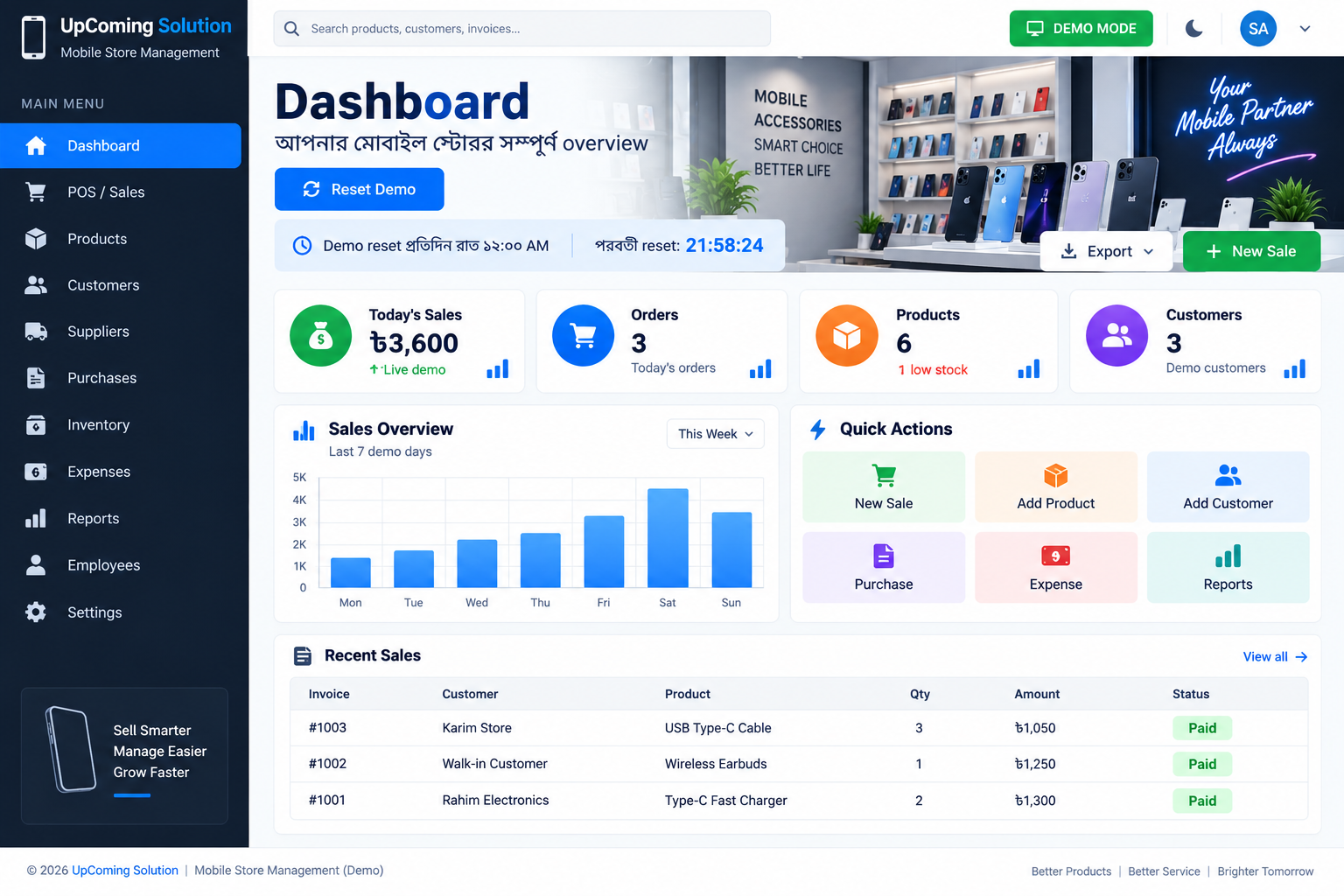Open the Export dropdown
The image size is (1344, 896).
point(1107,251)
